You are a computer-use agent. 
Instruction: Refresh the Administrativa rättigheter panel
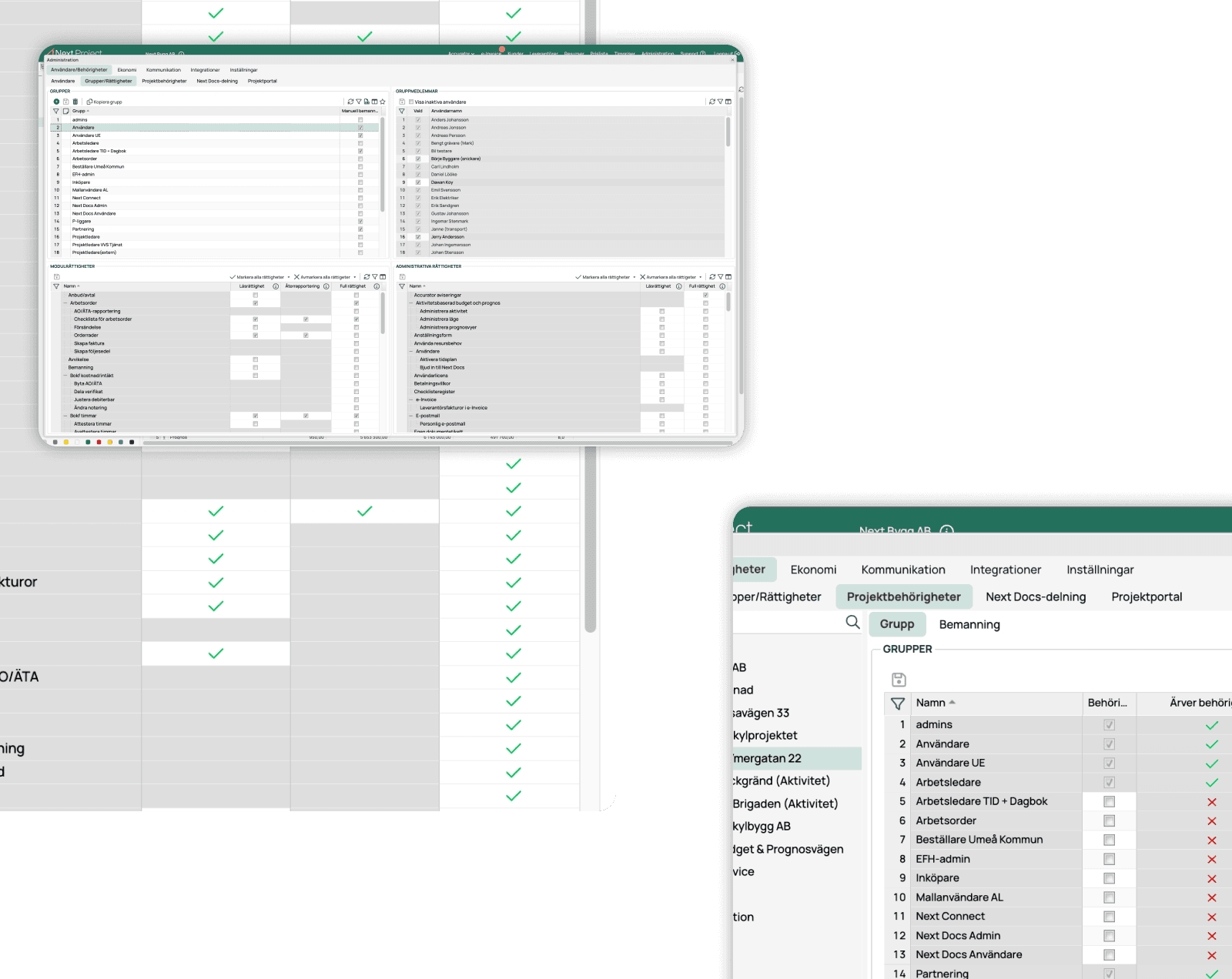pos(712,277)
